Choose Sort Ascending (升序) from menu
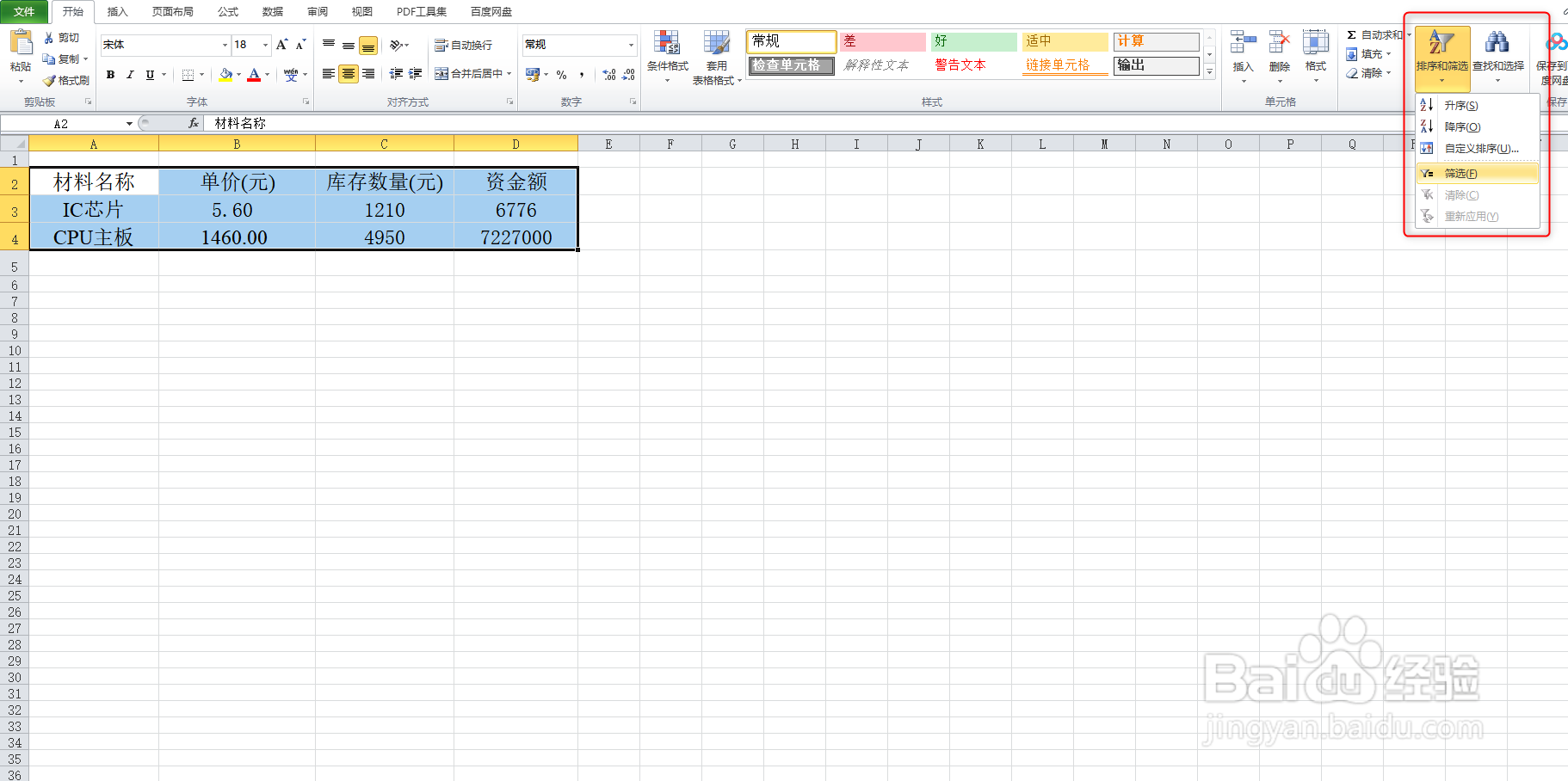 [1478, 105]
